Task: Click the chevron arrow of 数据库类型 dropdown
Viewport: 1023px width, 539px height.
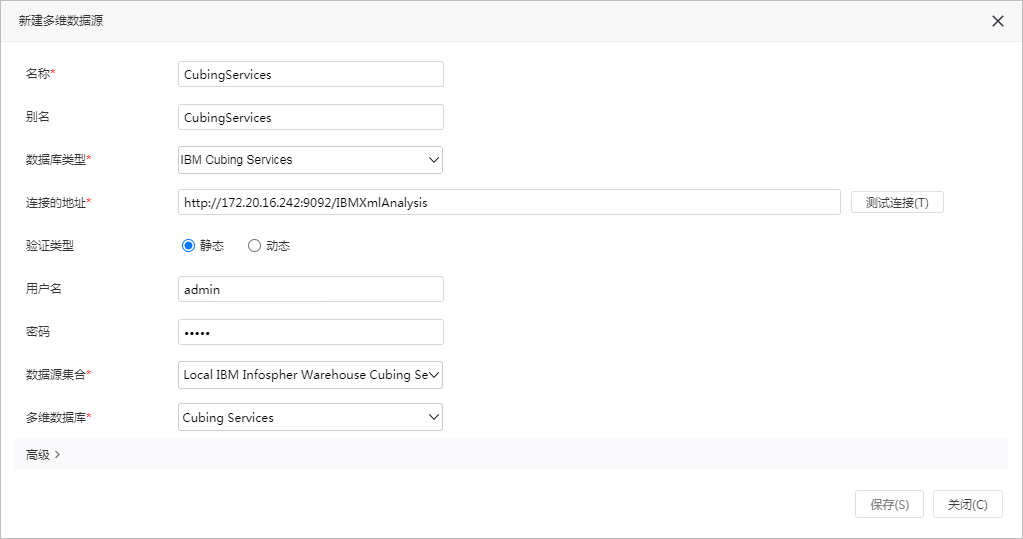Action: 434,160
